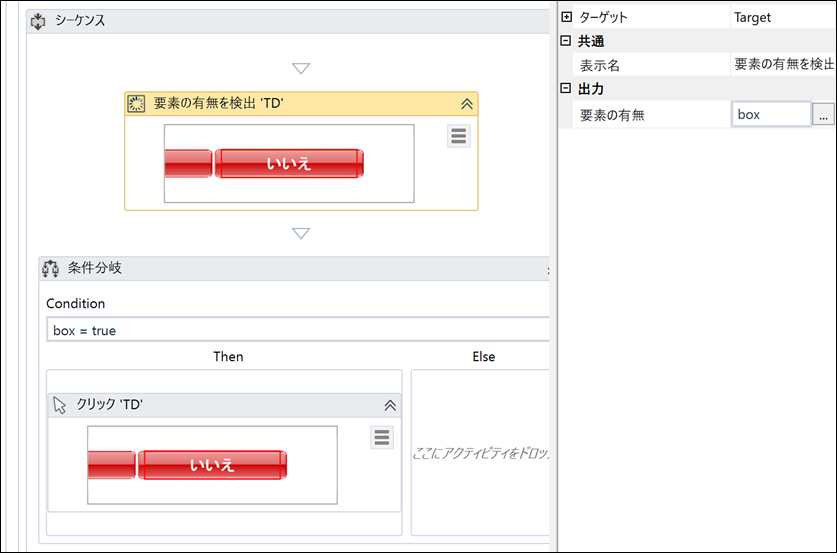Expand the ターゲット property group
This screenshot has height=553, width=837.
click(x=566, y=17)
